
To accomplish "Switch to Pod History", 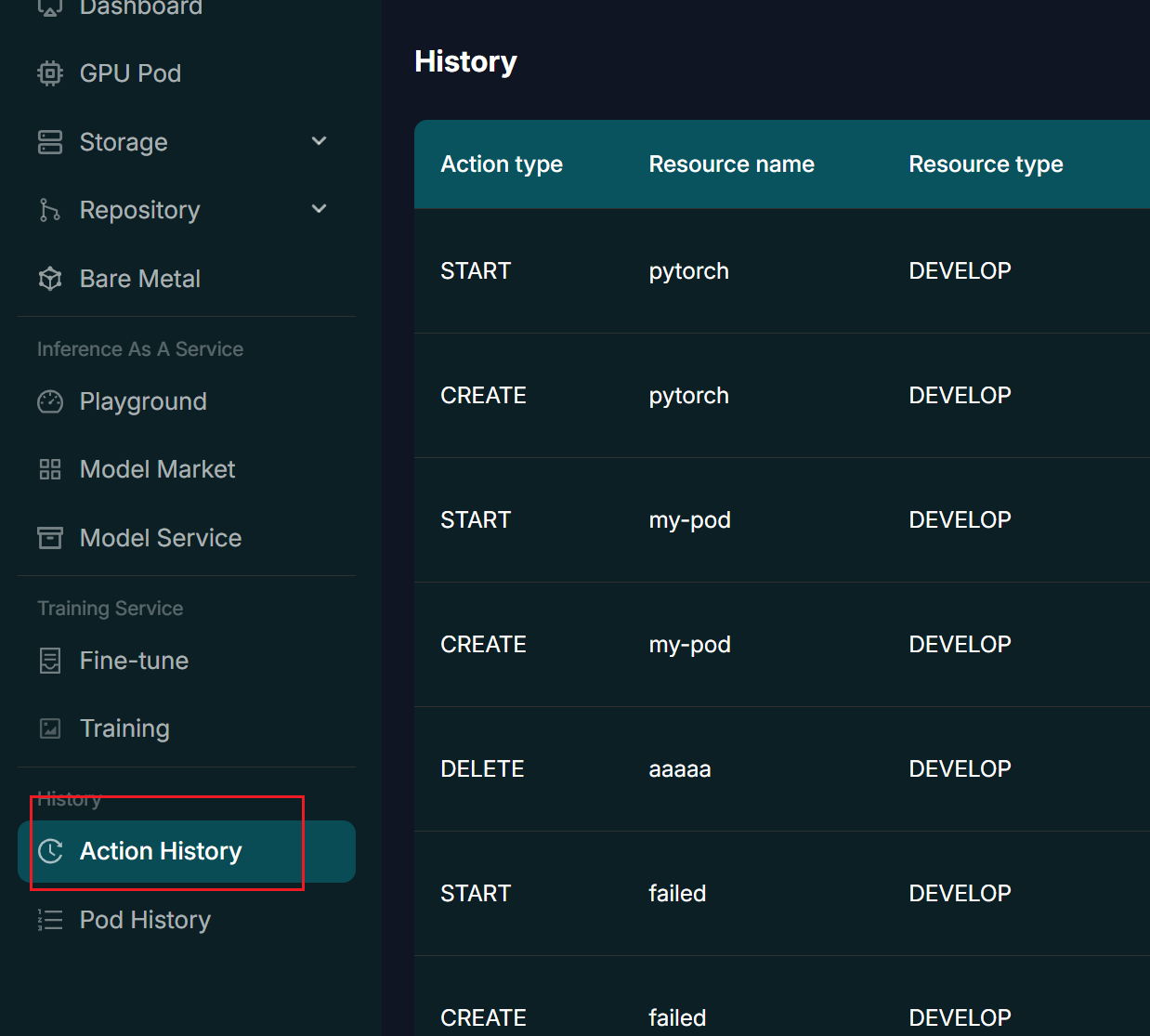I will [144, 920].
